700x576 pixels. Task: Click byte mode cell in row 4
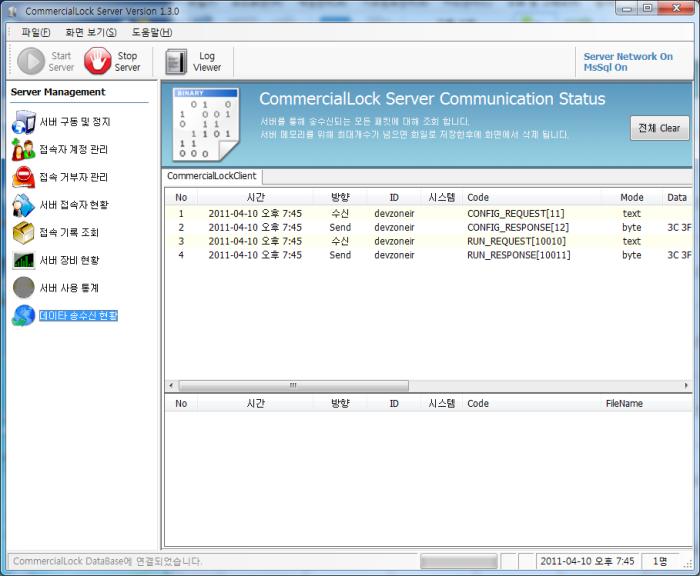(x=632, y=255)
